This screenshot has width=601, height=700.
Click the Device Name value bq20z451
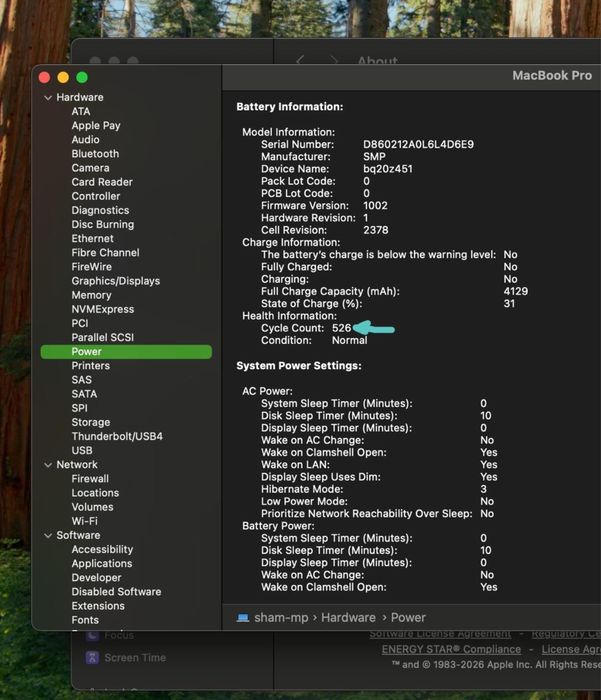(388, 169)
